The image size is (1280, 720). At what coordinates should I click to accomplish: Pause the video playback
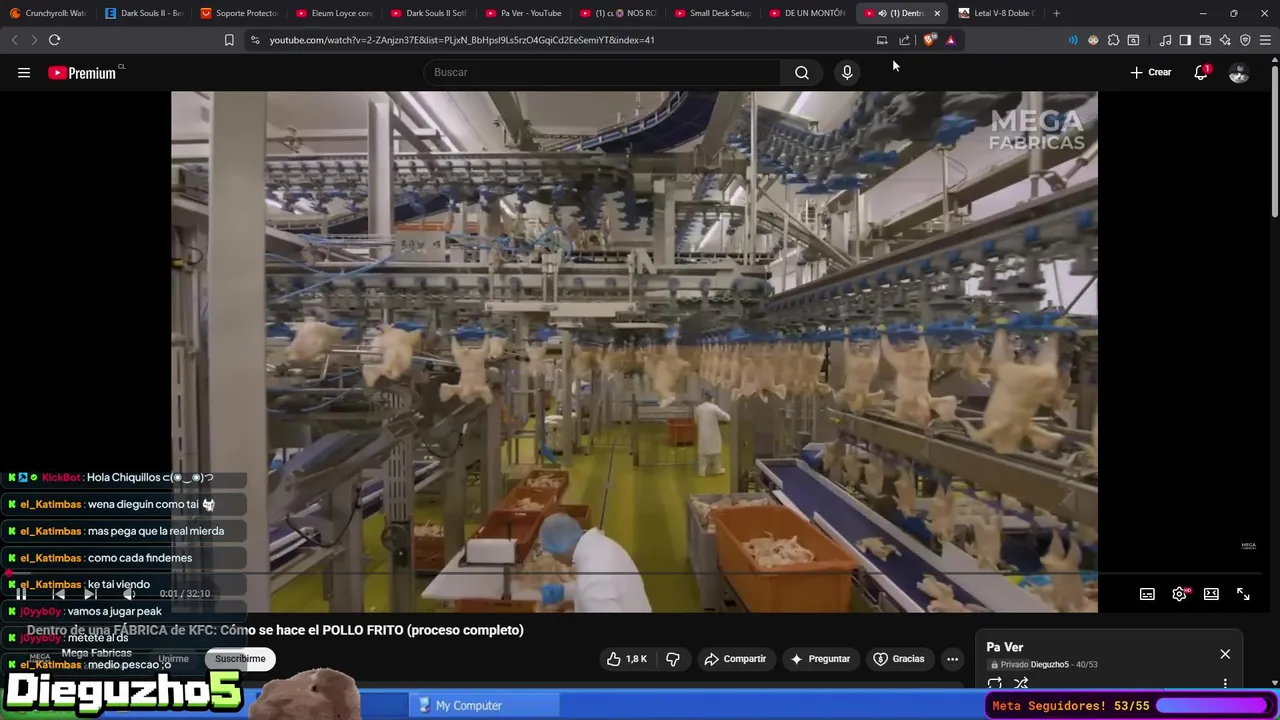tap(21, 593)
